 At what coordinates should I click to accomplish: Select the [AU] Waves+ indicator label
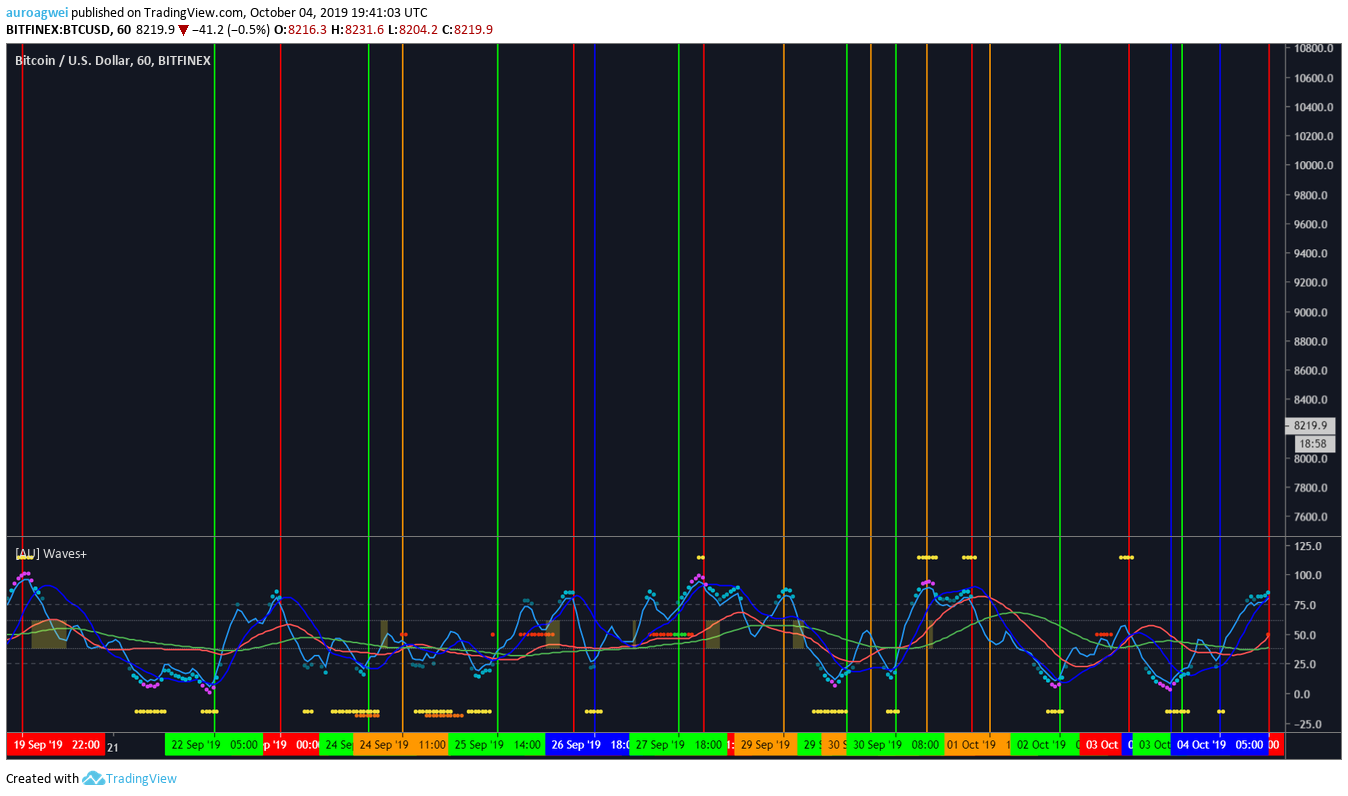51,553
